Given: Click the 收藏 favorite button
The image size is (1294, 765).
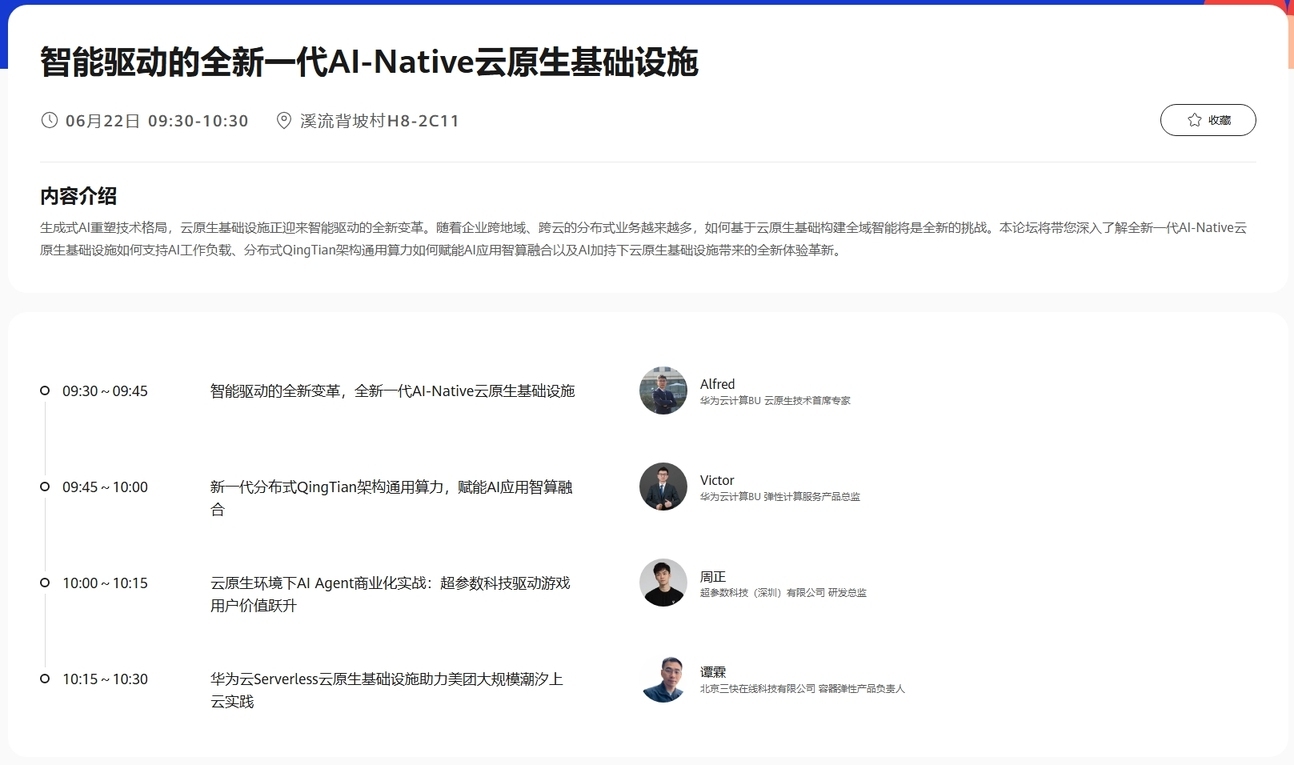Looking at the screenshot, I should pyautogui.click(x=1208, y=120).
